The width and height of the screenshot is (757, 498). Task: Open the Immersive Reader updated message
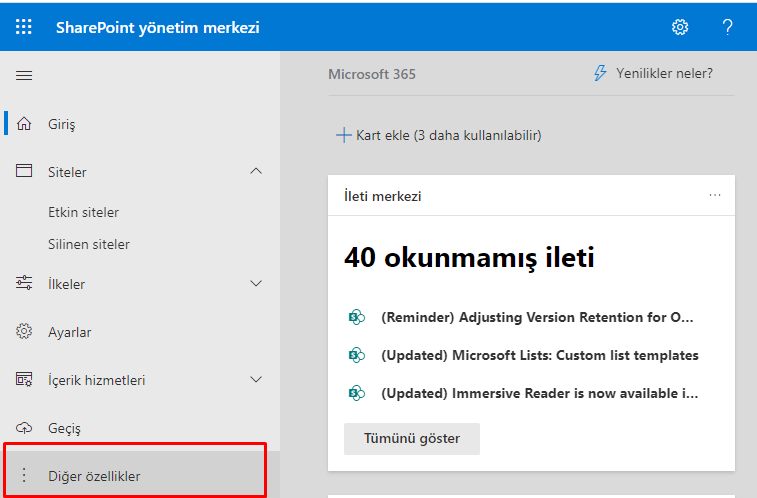539,393
